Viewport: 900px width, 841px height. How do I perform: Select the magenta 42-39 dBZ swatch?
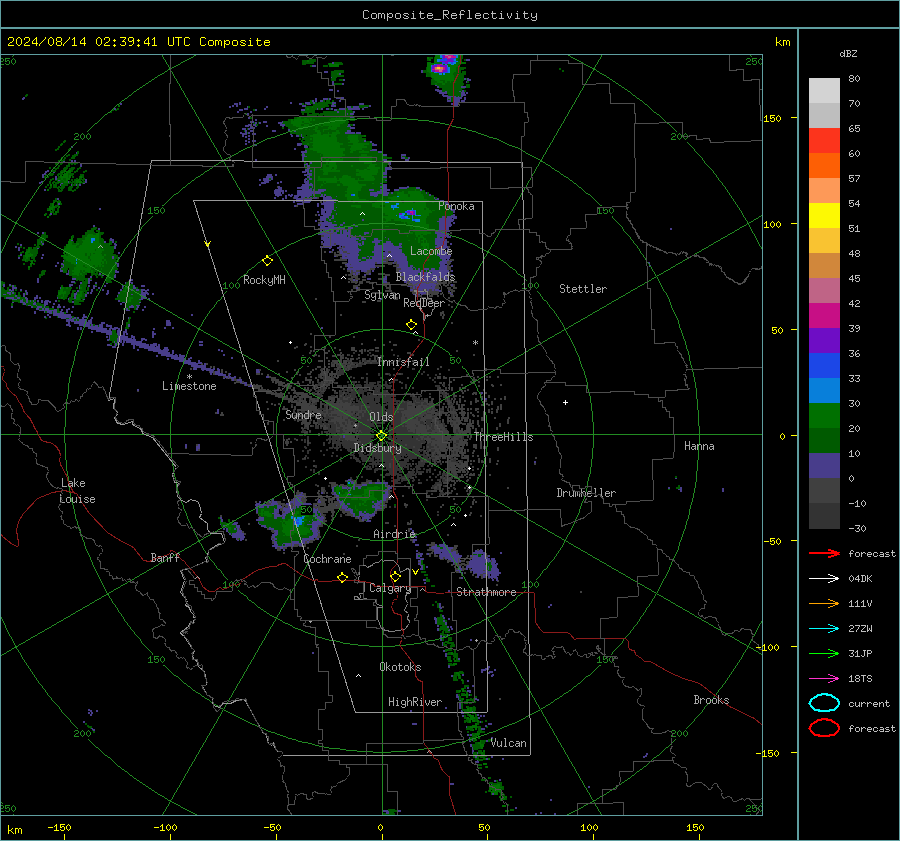(824, 316)
